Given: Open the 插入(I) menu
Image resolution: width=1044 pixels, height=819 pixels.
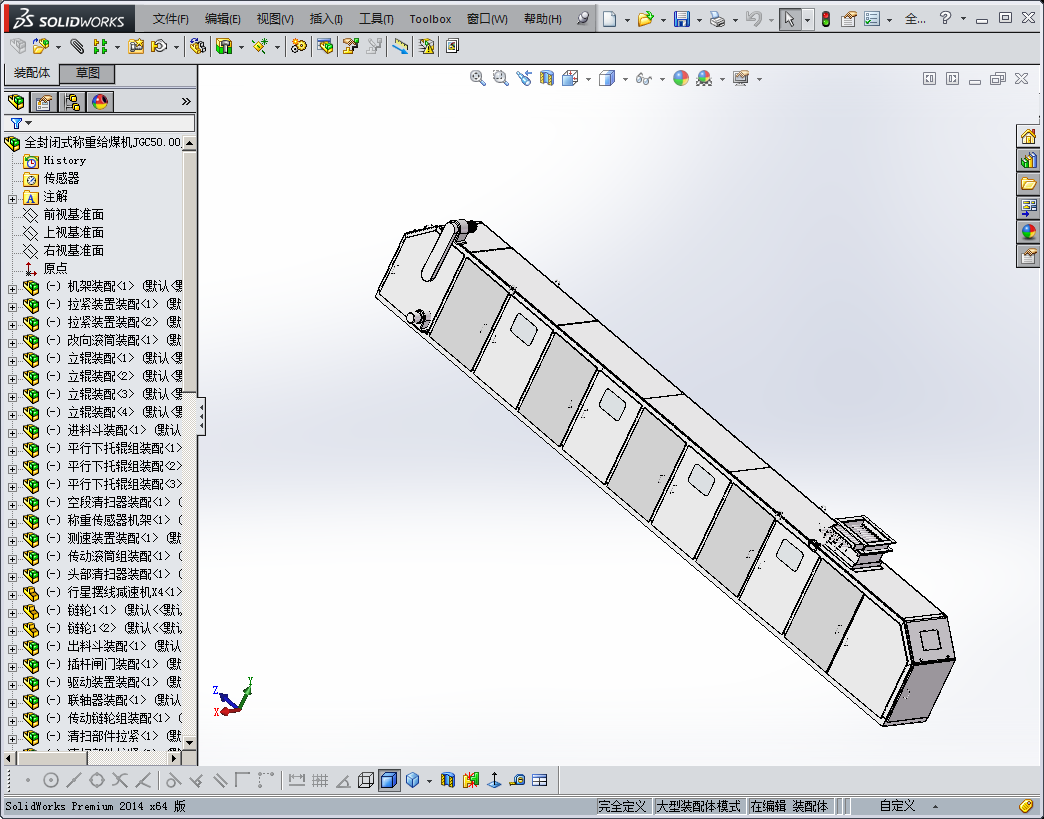Looking at the screenshot, I should (x=326, y=19).
